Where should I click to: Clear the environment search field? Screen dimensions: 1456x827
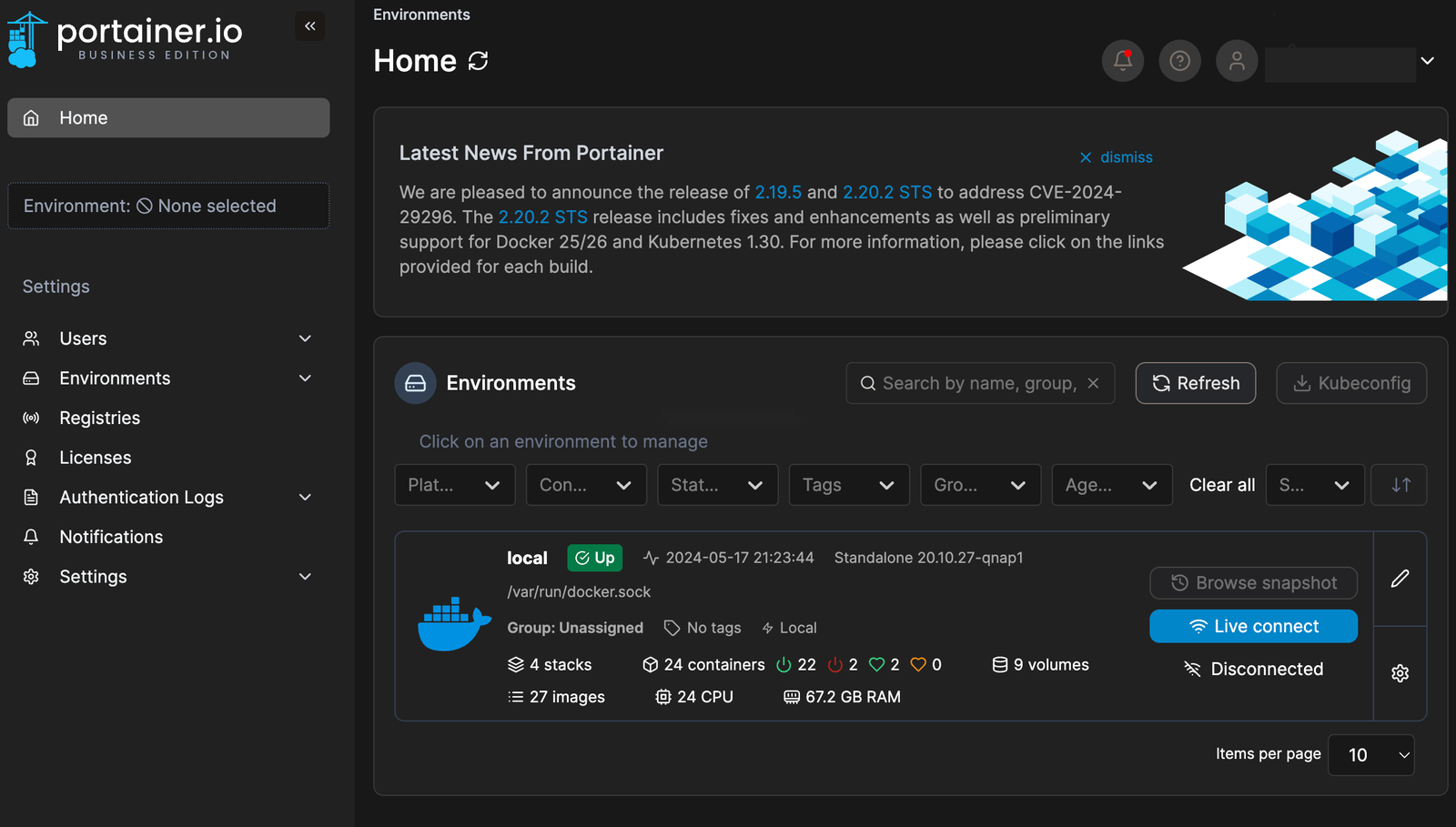point(1093,383)
